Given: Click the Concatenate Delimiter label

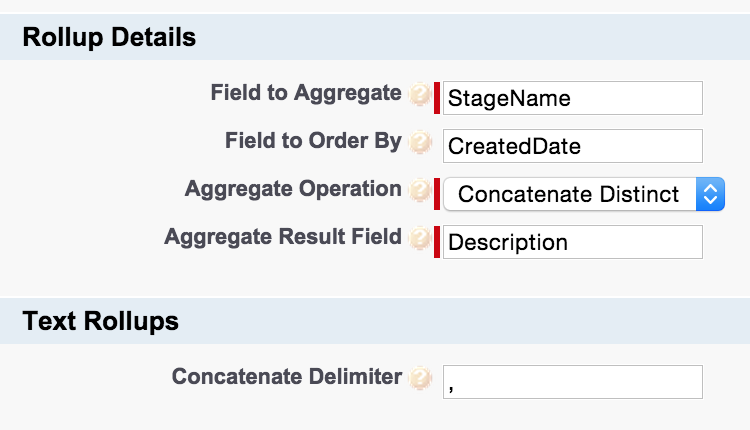Looking at the screenshot, I should click(287, 377).
